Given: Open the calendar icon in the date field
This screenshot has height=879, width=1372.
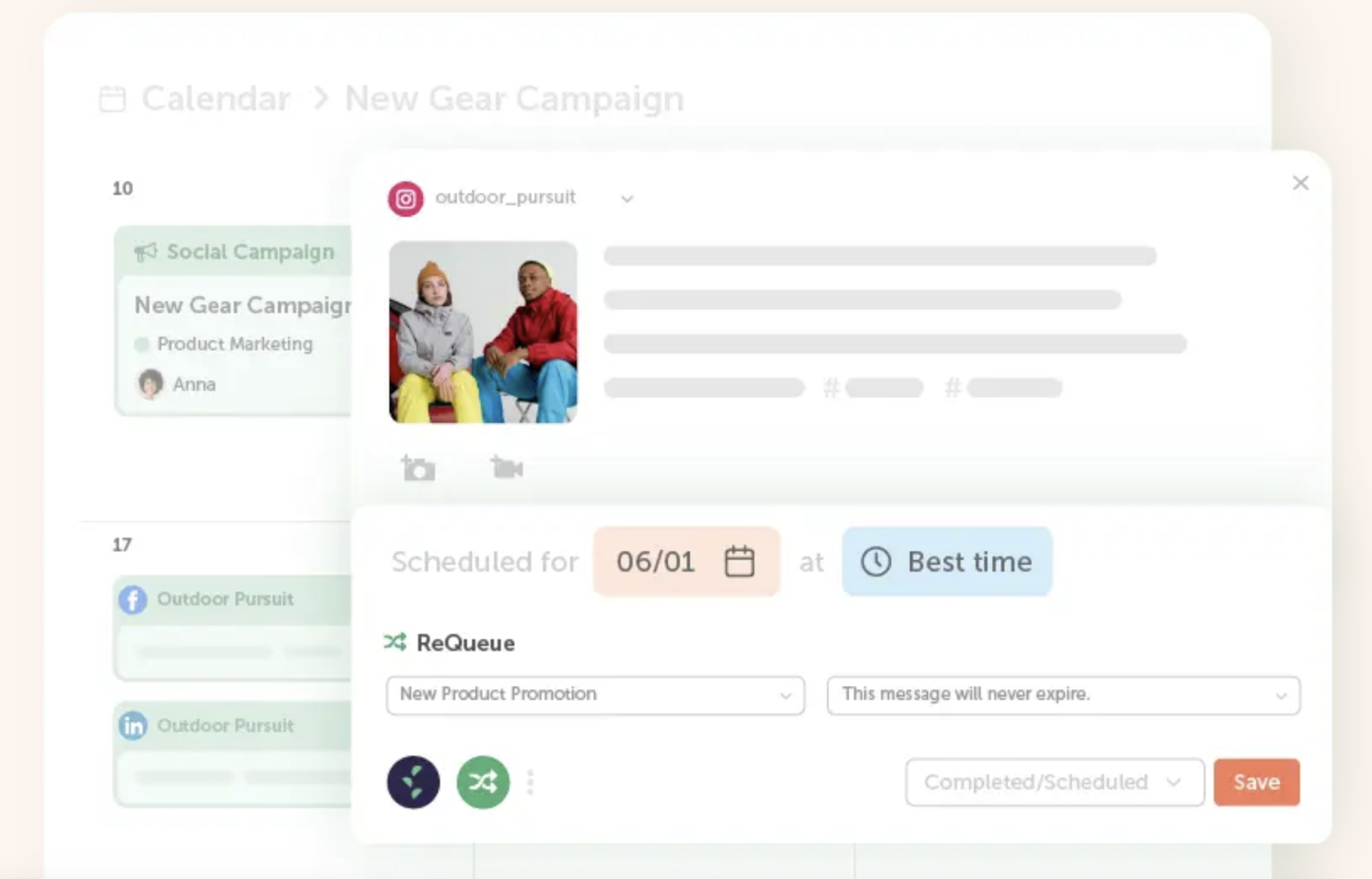Looking at the screenshot, I should 739,562.
